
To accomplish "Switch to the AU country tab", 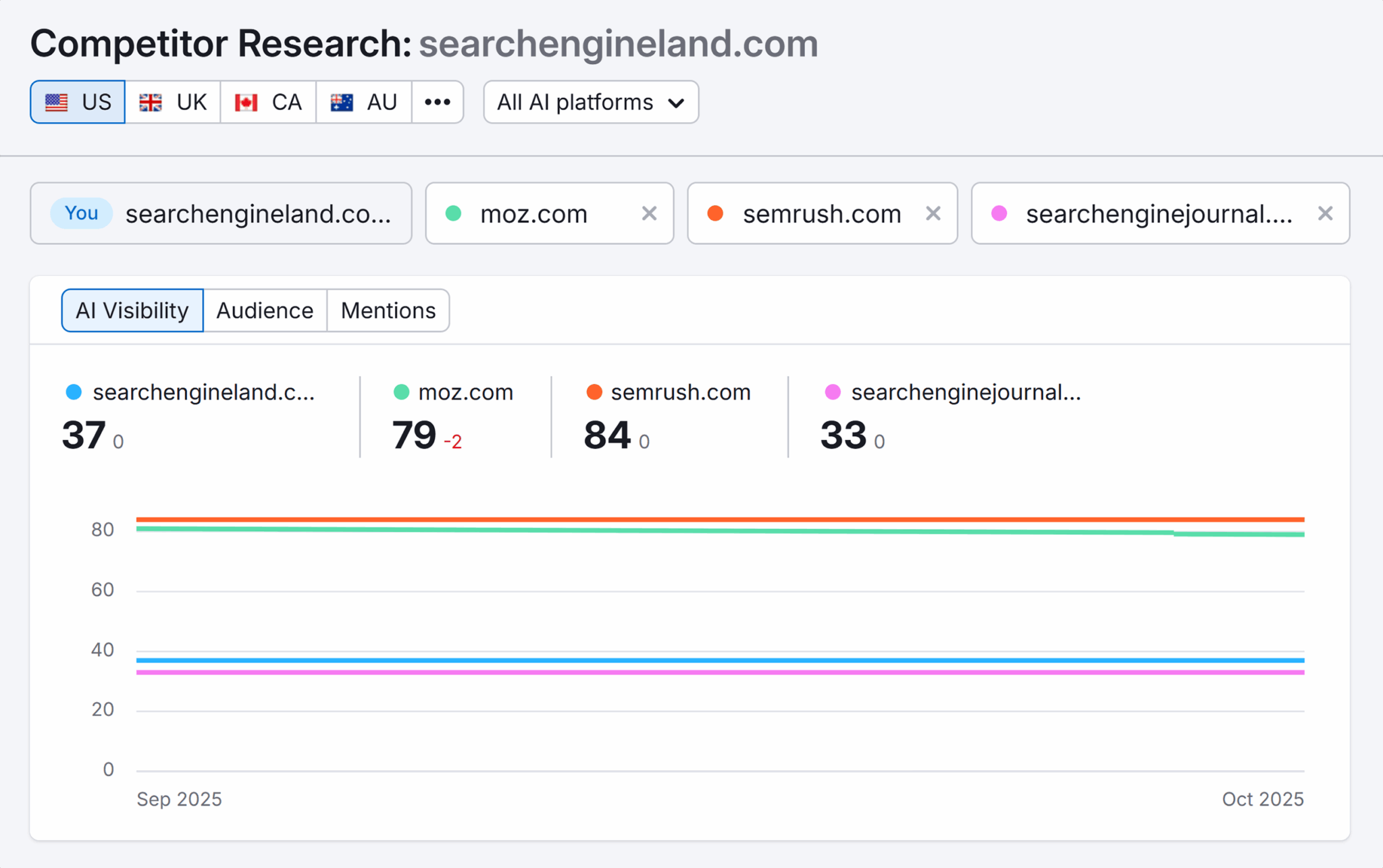I will point(363,102).
